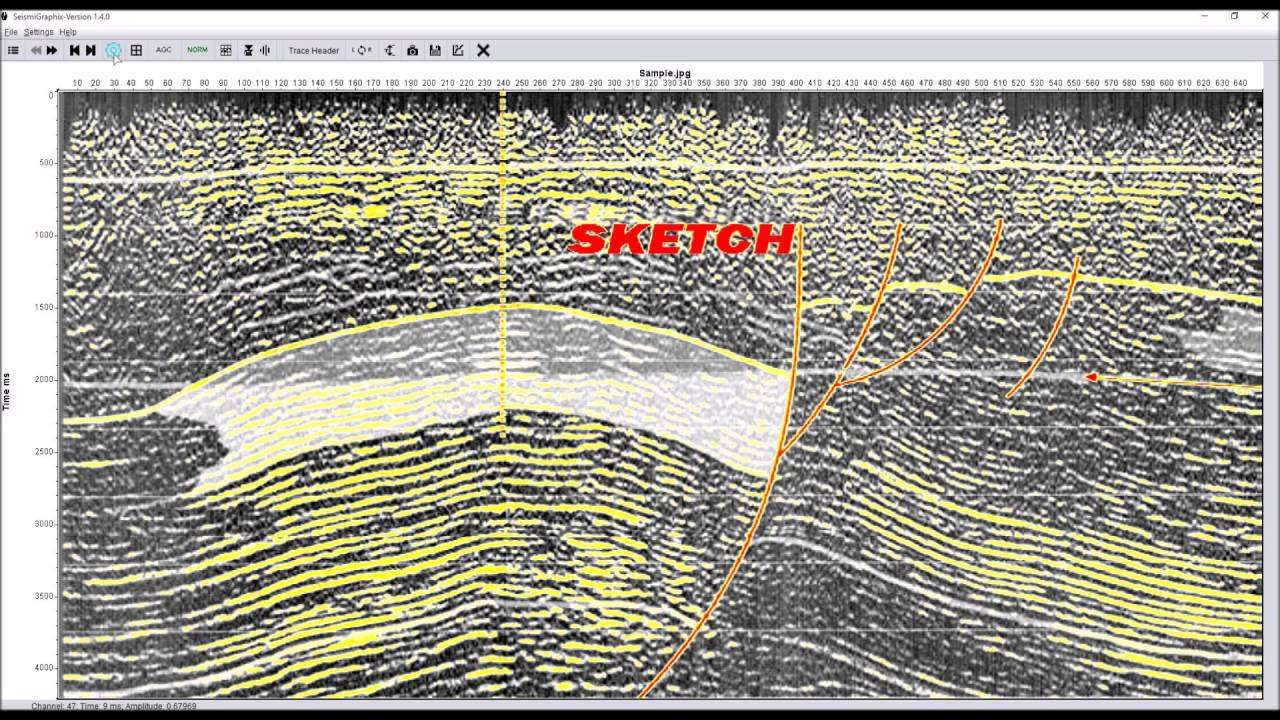Click the wiggle trace display icon
Screen dimensions: 1280x720
click(x=265, y=50)
